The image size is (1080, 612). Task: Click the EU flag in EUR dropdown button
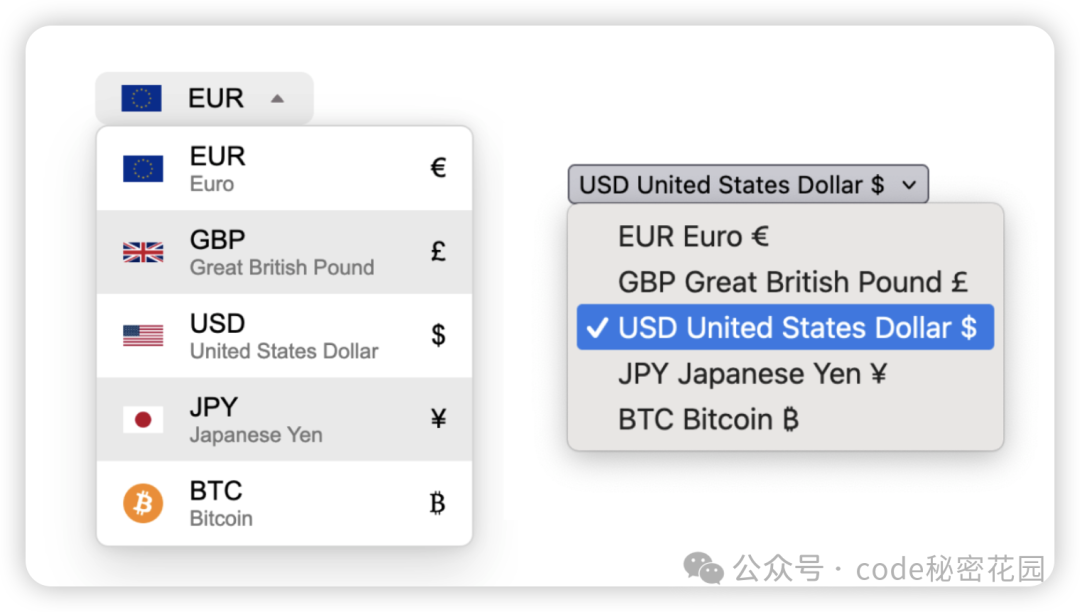point(141,98)
